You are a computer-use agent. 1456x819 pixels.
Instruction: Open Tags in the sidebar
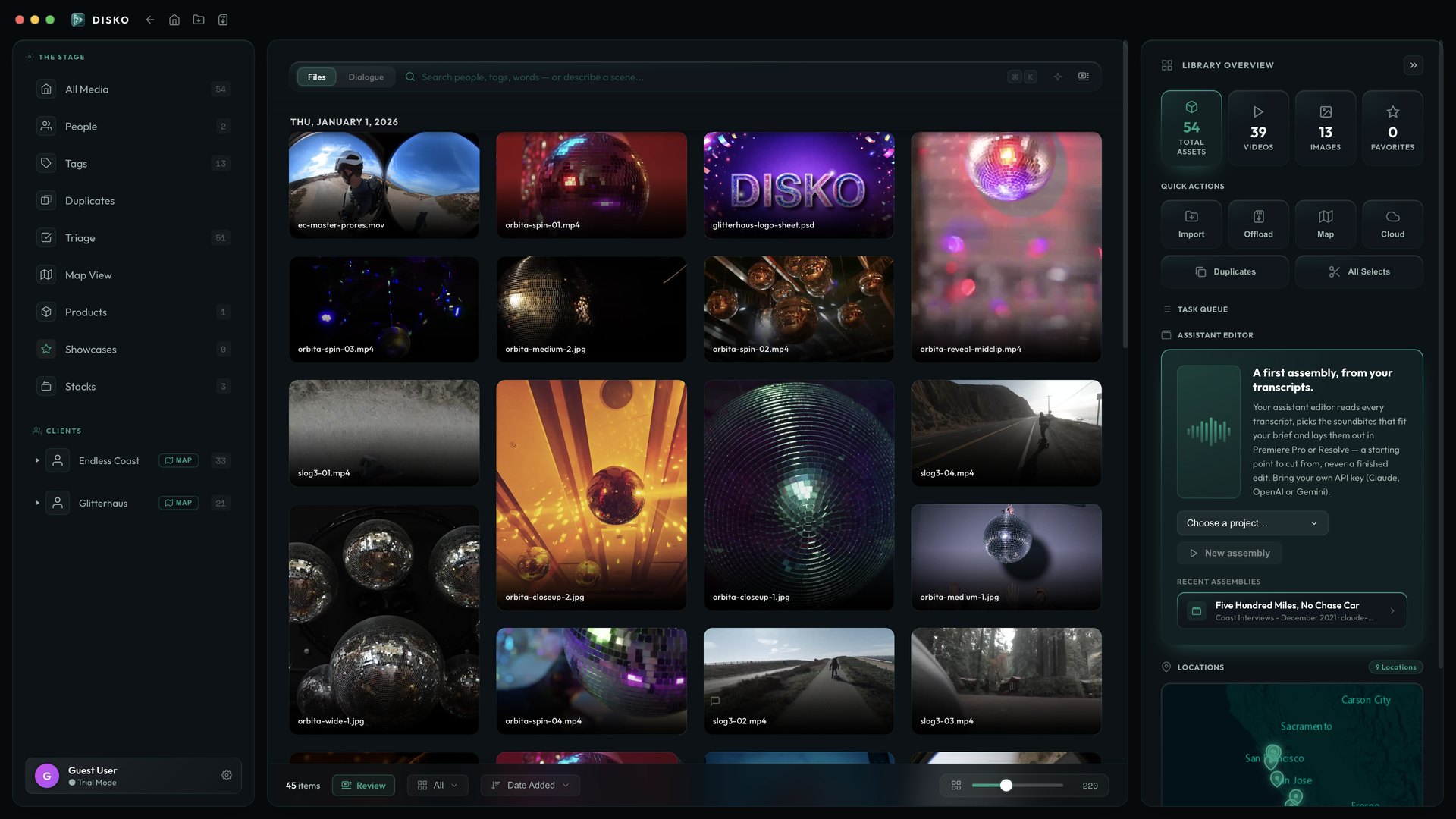pyautogui.click(x=133, y=164)
